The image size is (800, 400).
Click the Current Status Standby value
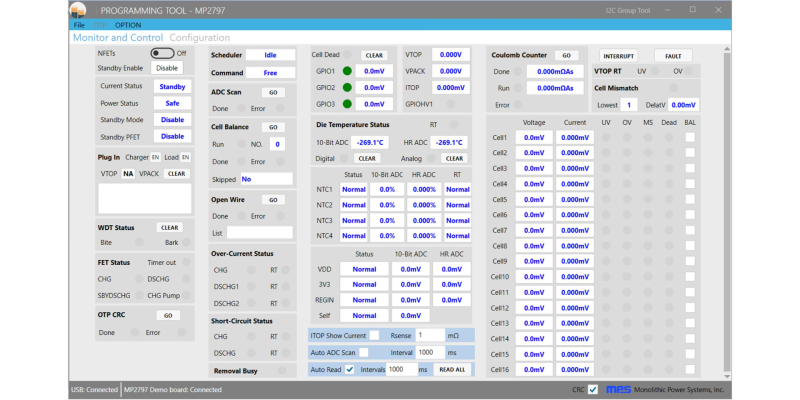pyautogui.click(x=172, y=87)
